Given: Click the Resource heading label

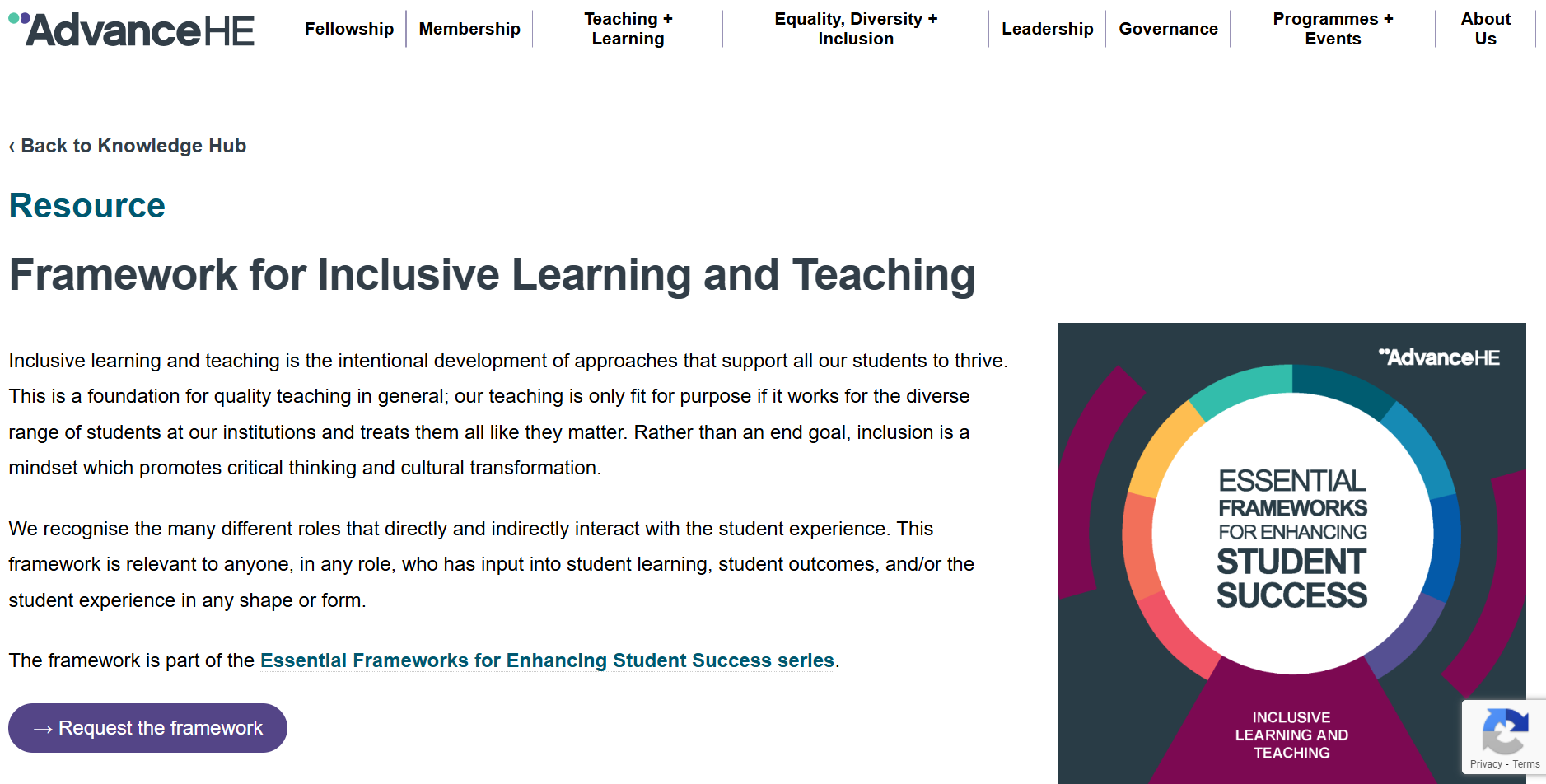Looking at the screenshot, I should point(86,205).
